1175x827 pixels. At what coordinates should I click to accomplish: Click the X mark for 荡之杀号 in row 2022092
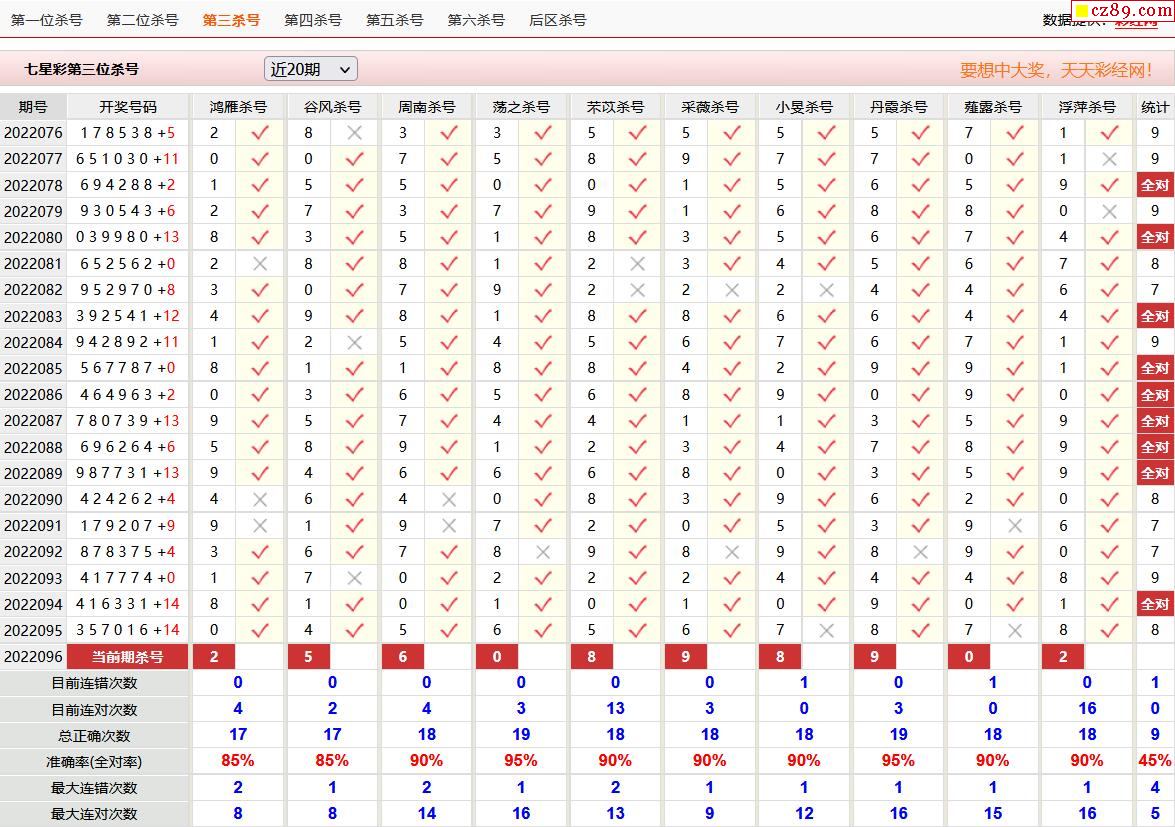[x=543, y=552]
